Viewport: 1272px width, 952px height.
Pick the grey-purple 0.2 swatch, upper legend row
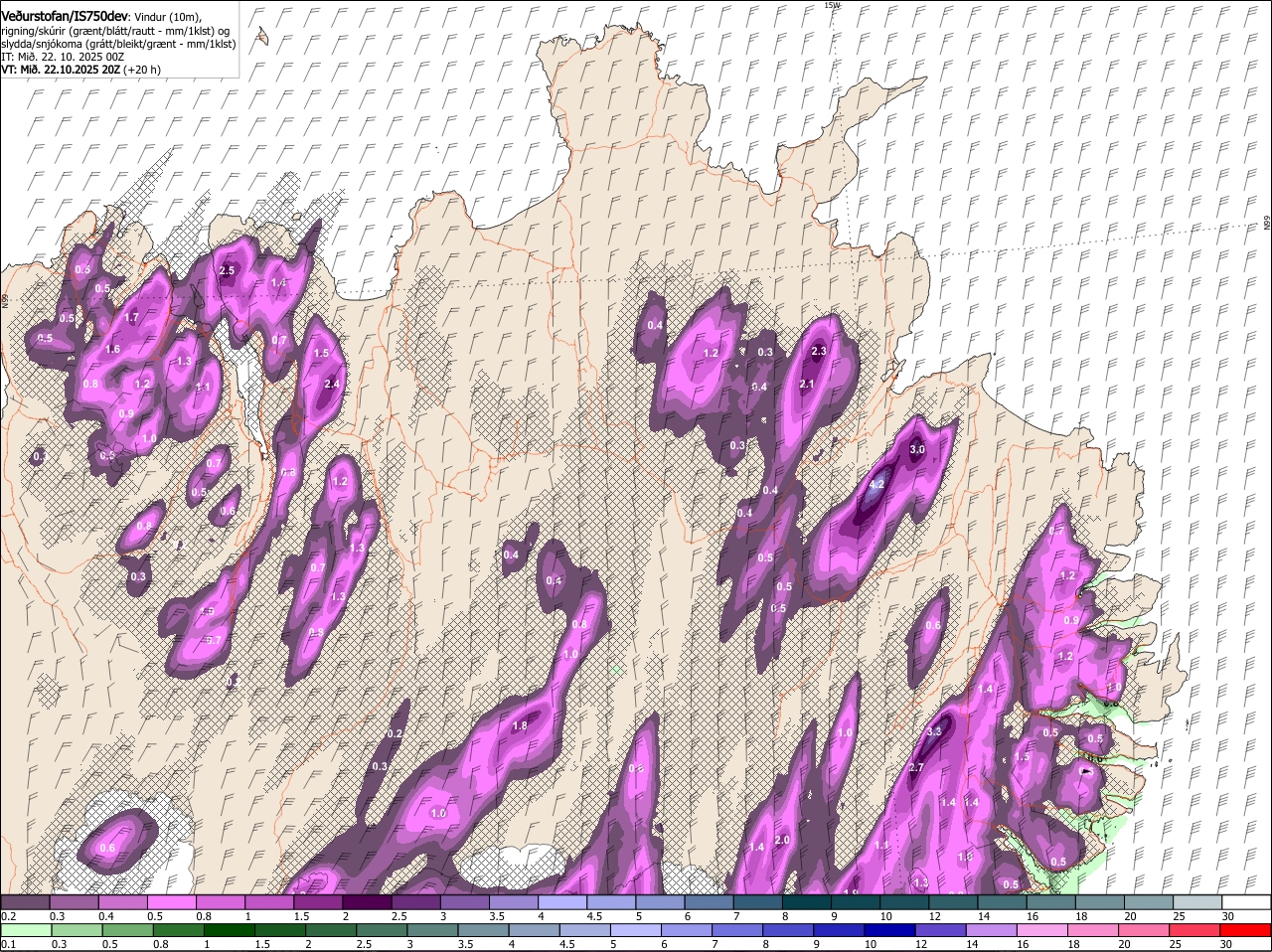click(25, 902)
